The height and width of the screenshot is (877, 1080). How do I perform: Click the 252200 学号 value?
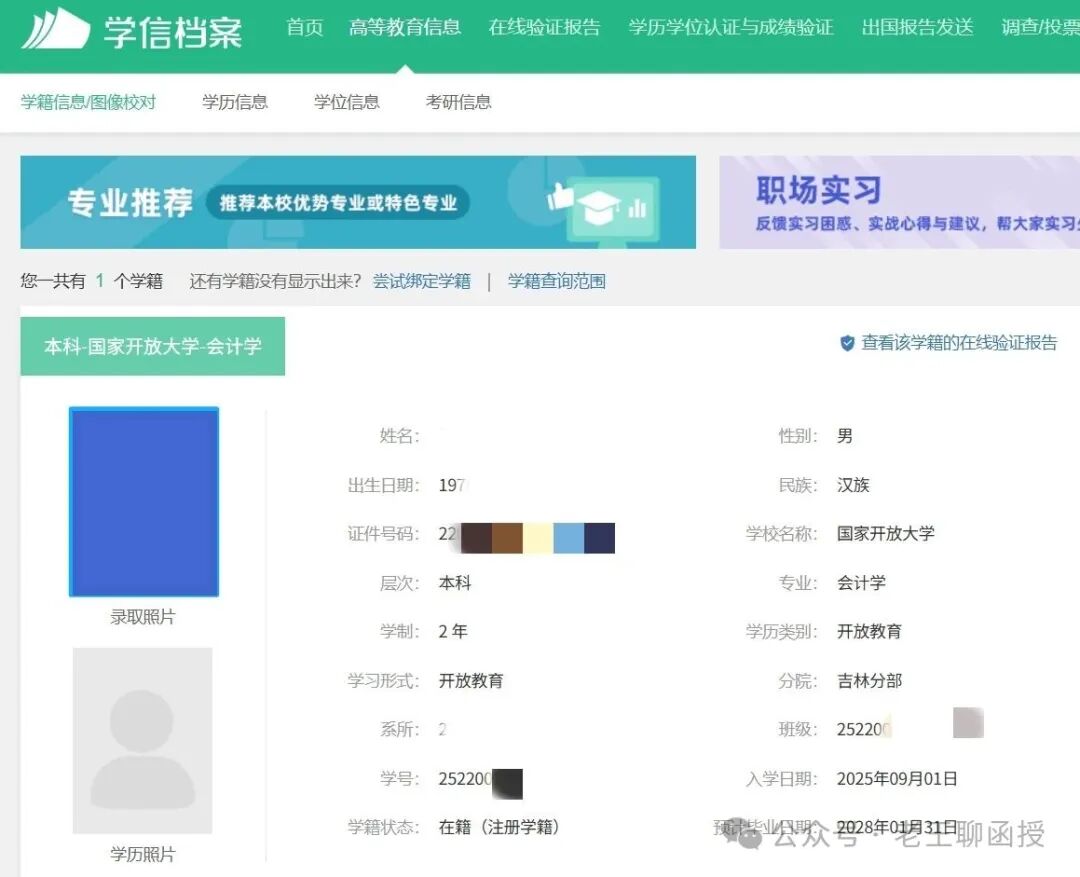tap(466, 779)
